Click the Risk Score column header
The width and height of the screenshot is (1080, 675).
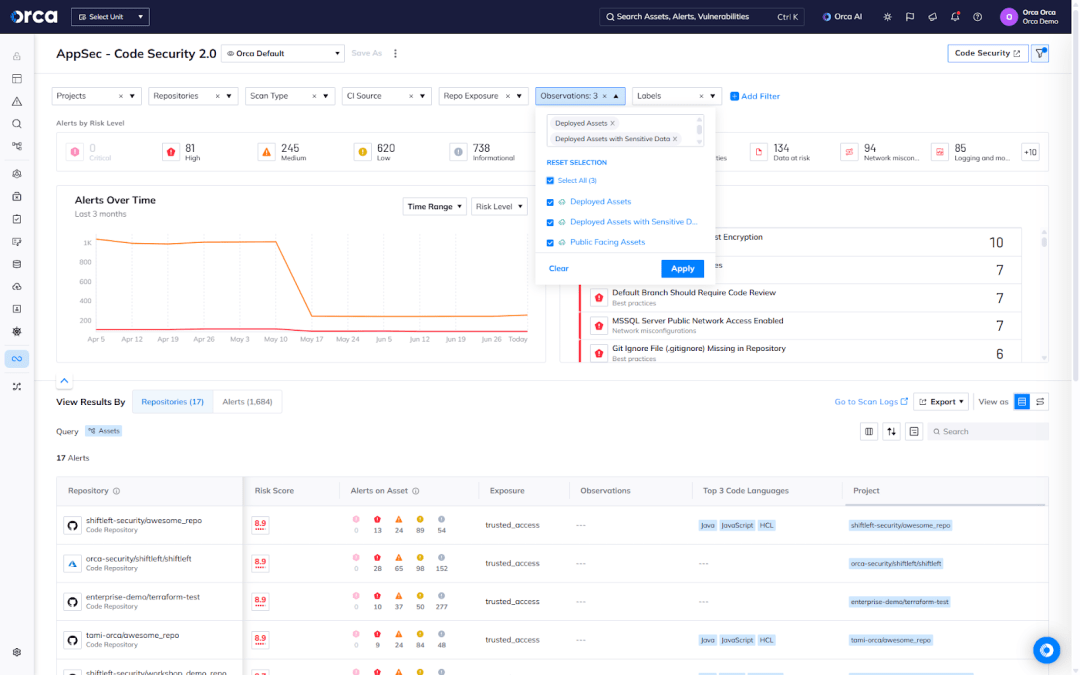click(274, 491)
